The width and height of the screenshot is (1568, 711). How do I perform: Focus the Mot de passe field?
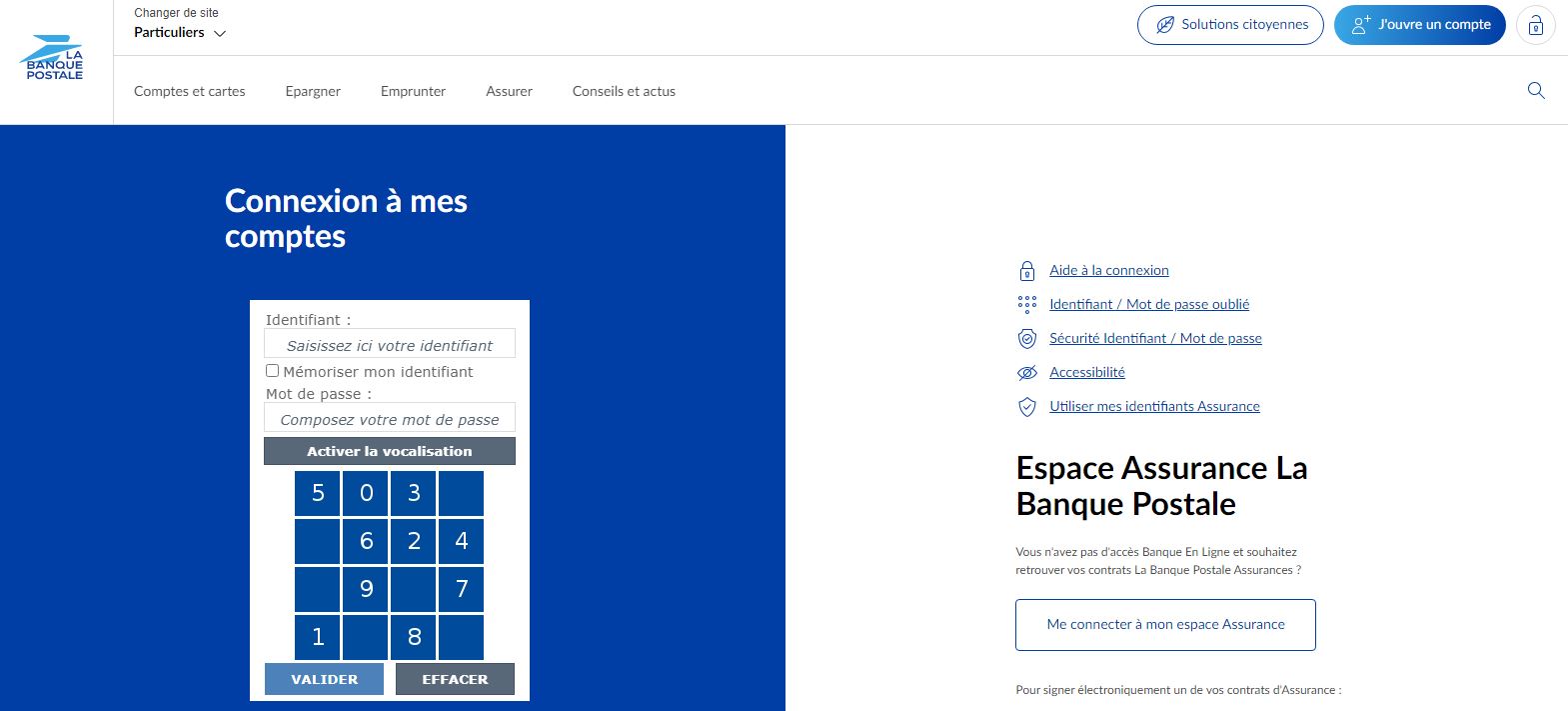(390, 417)
